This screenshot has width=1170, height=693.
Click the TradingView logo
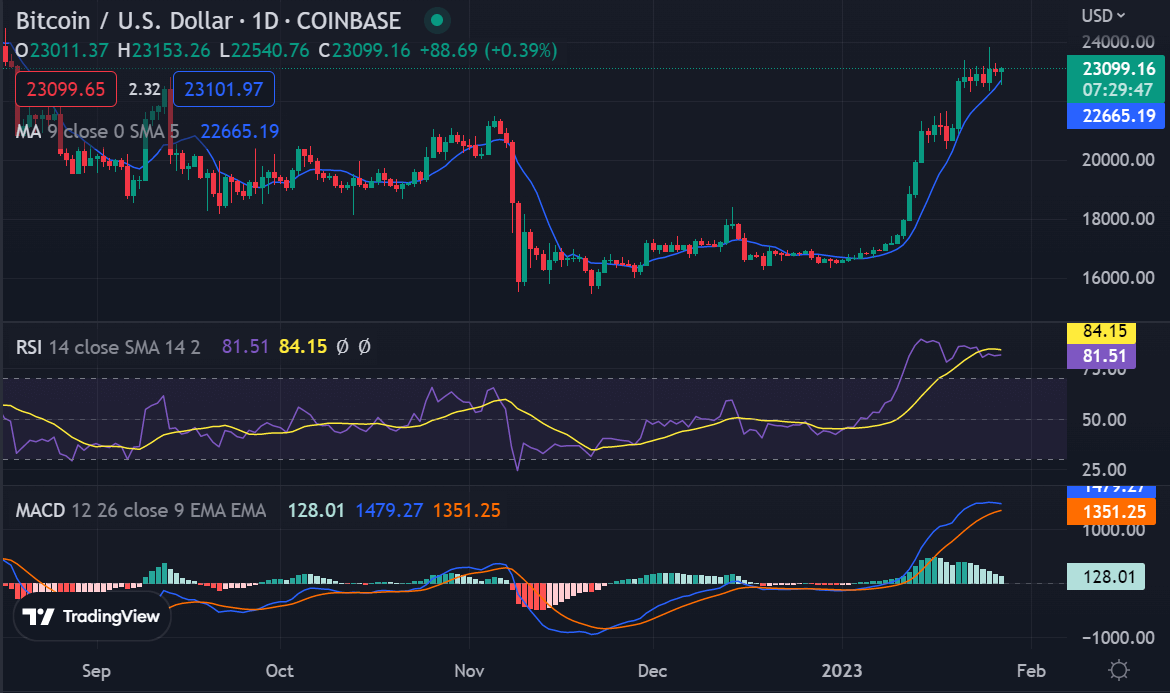click(x=91, y=617)
